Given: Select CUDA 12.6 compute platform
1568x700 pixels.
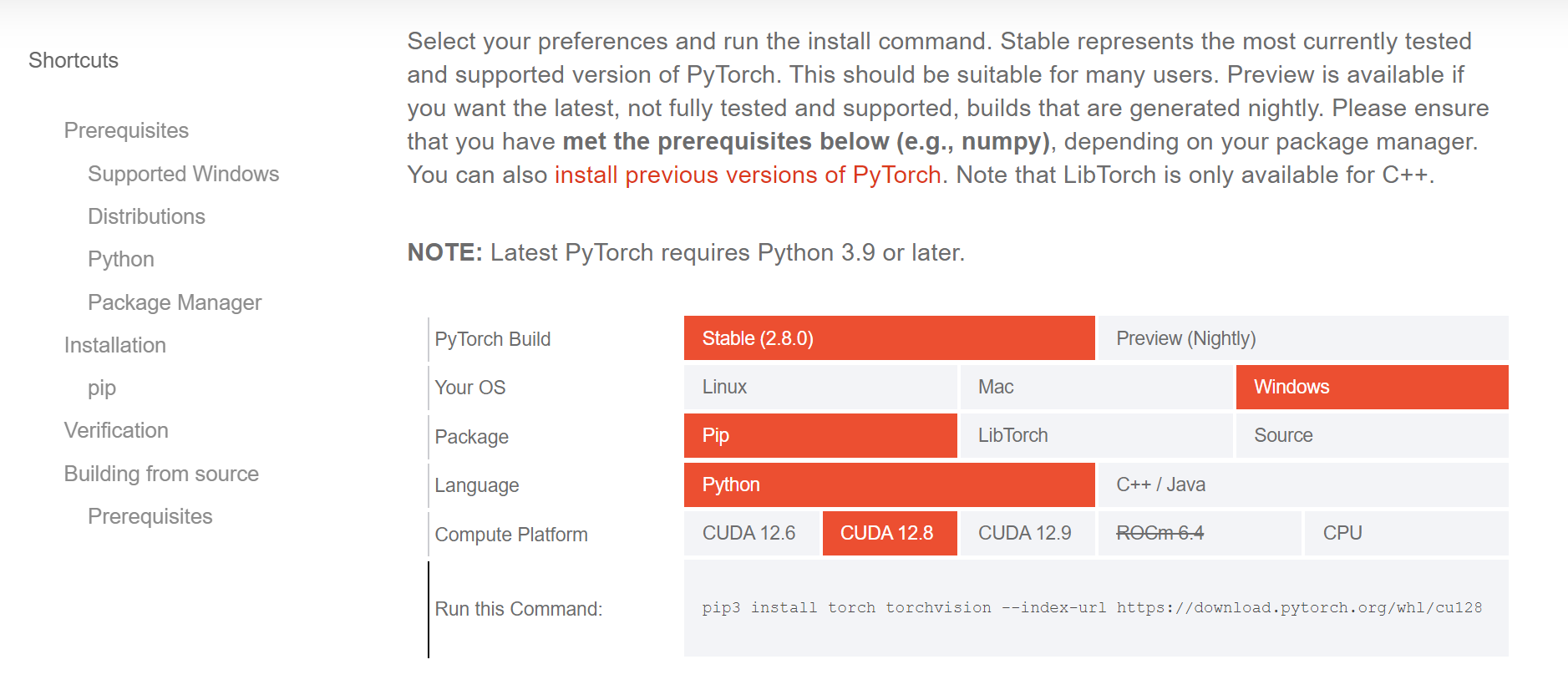Looking at the screenshot, I should click(749, 533).
